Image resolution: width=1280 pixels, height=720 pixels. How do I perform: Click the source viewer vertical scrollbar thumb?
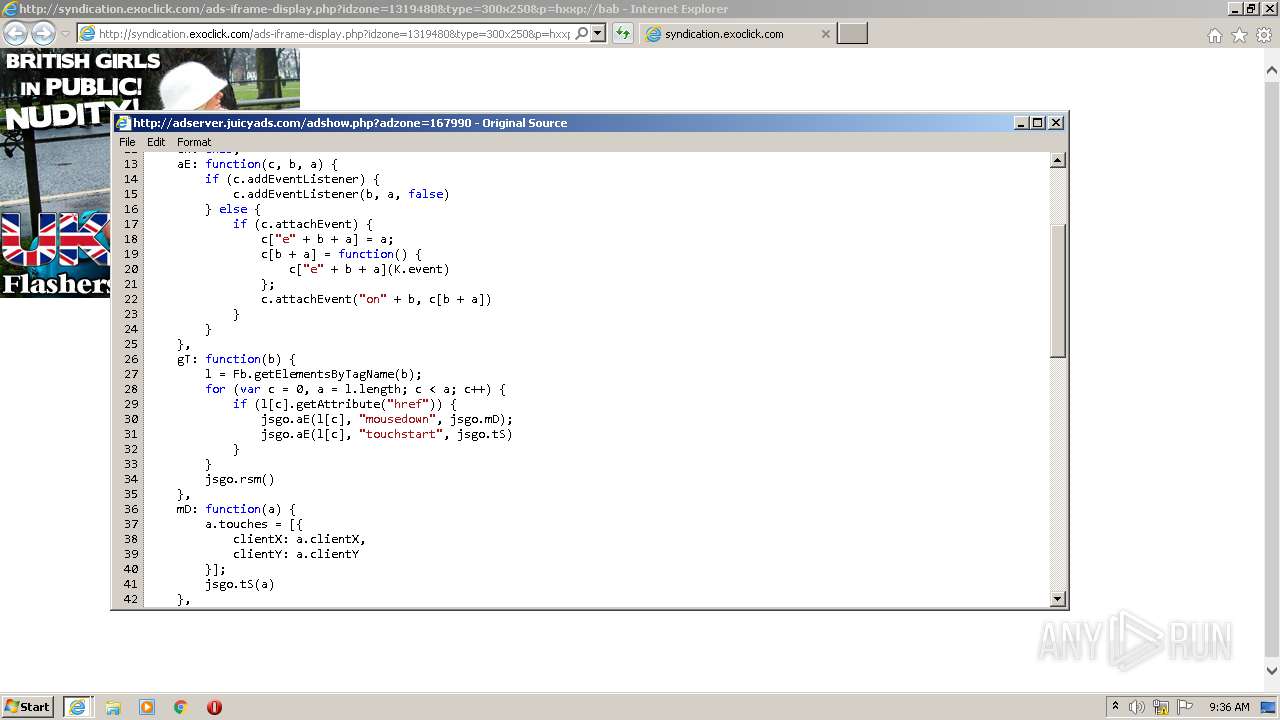[x=1058, y=290]
